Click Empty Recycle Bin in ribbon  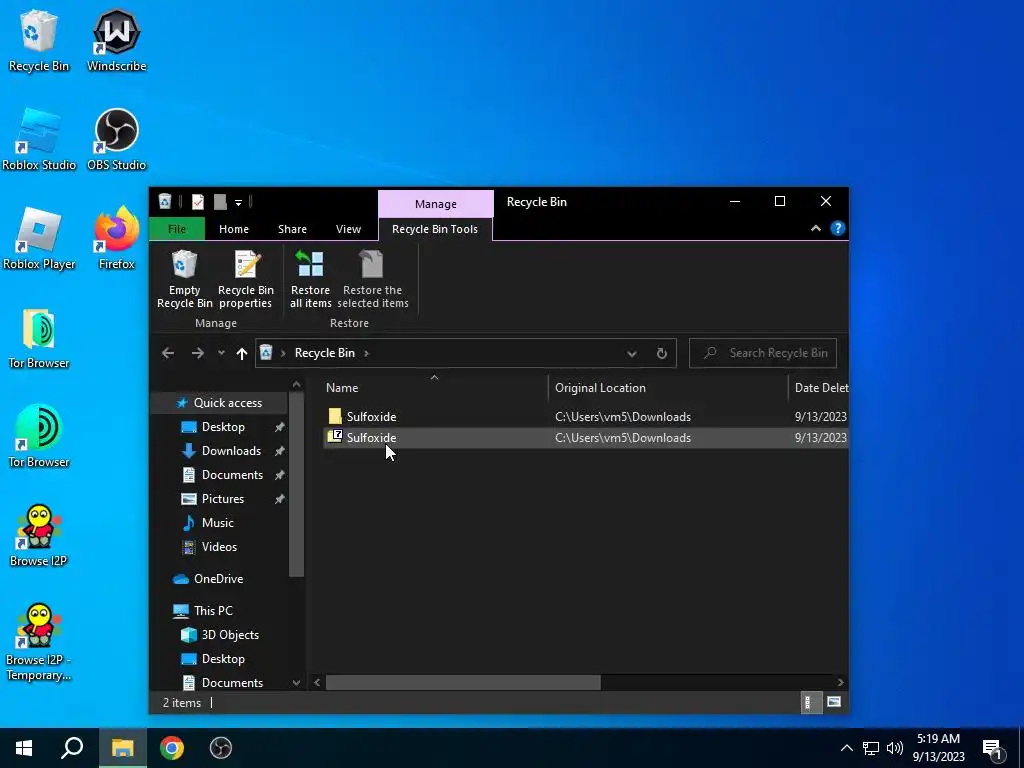point(184,280)
